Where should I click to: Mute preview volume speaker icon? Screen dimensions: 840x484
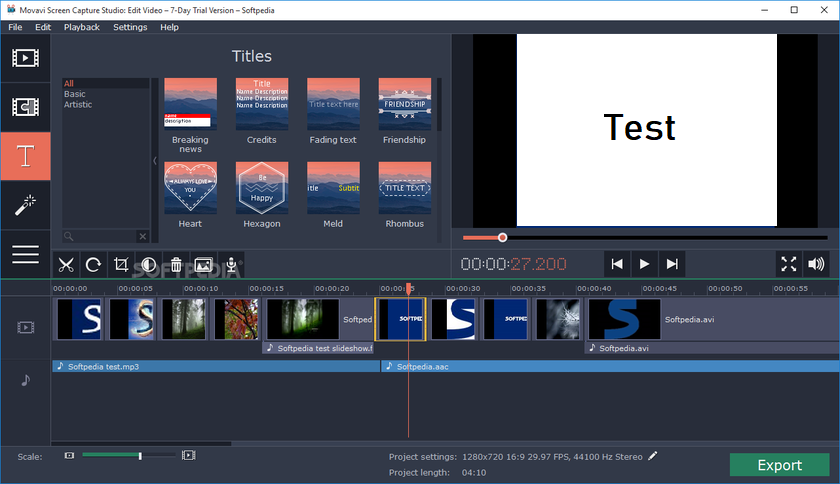tap(816, 264)
